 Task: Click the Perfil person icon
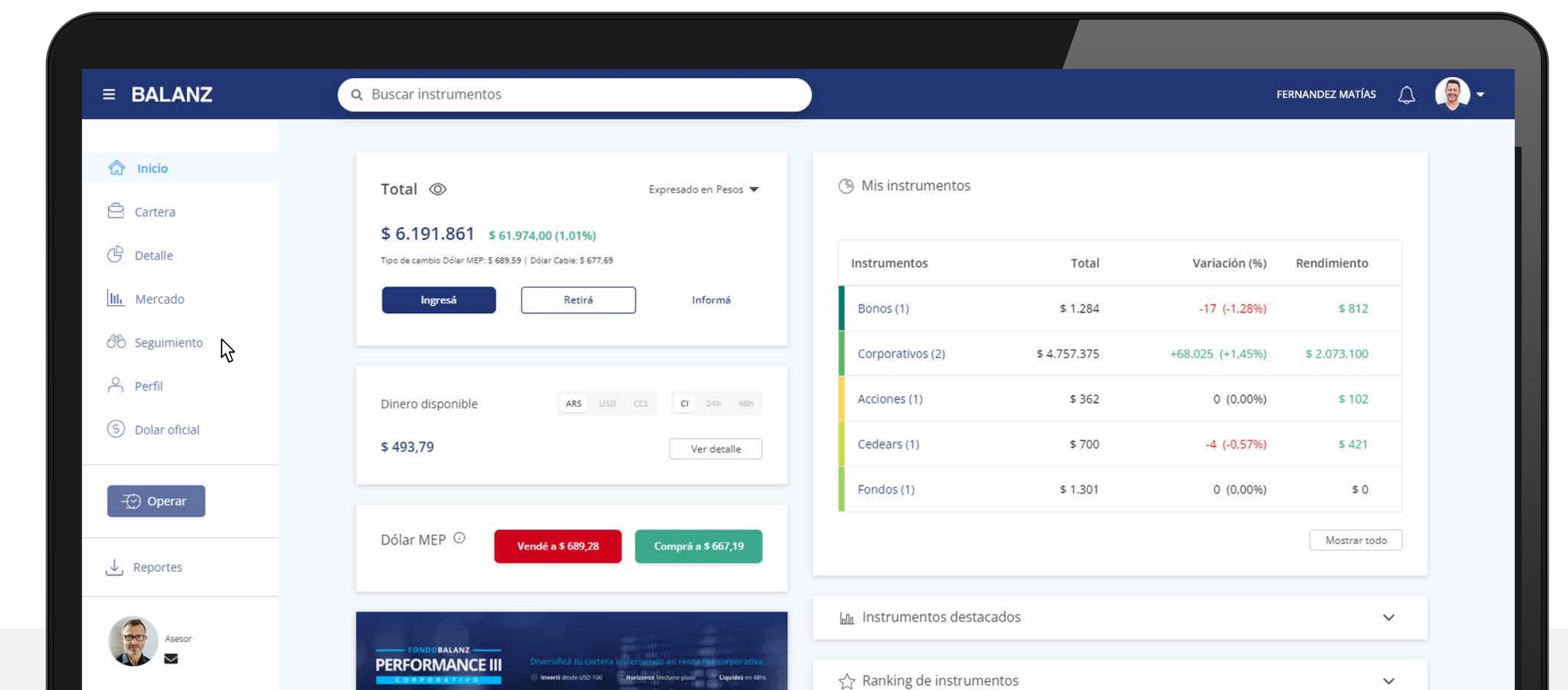115,385
